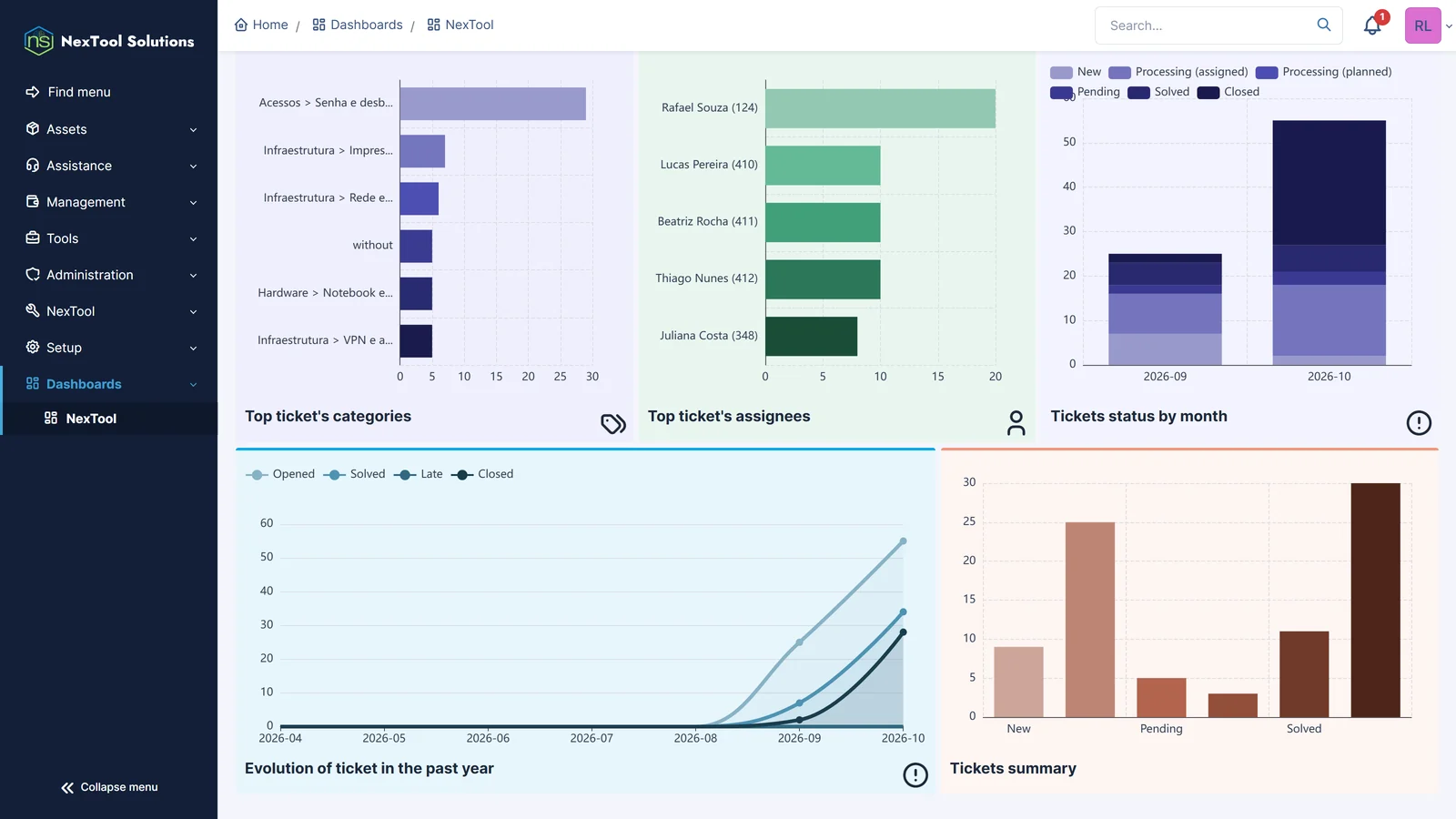The image size is (1456, 819).
Task: Click the NexTool wrench icon in sidebar
Action: pos(33,310)
